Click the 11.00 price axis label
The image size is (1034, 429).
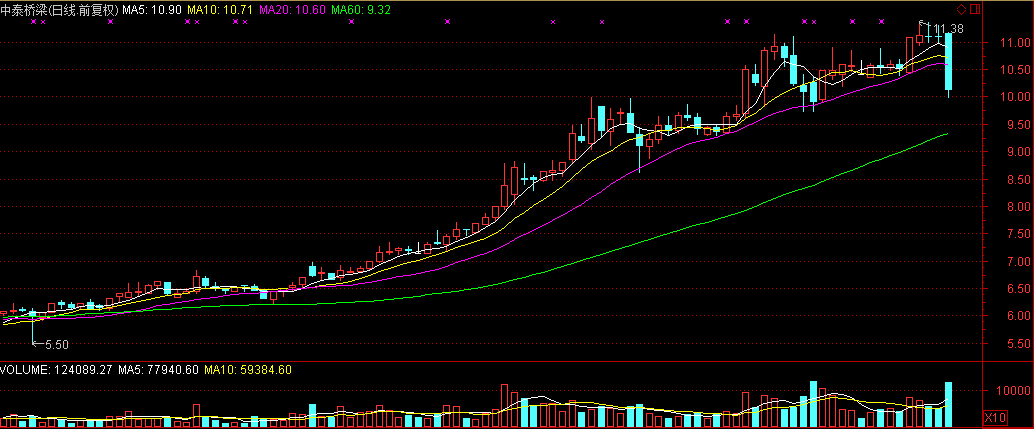1017,43
